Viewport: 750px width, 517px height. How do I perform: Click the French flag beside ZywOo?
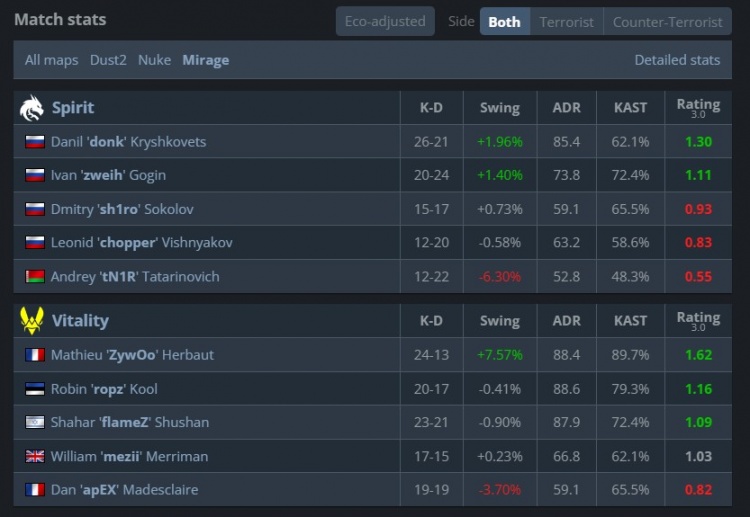[x=35, y=355]
